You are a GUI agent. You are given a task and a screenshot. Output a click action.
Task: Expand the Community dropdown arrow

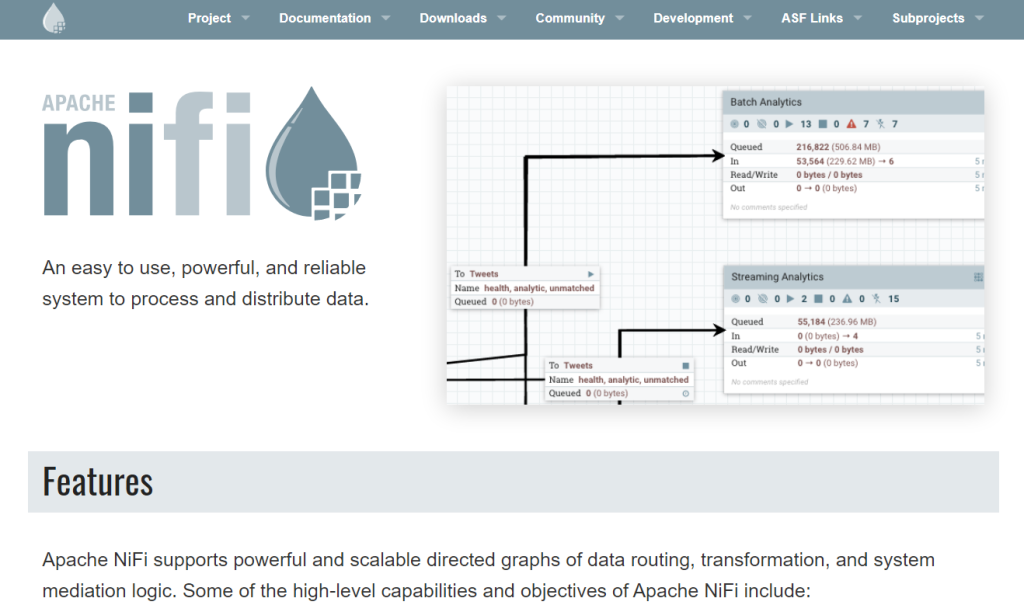point(620,18)
